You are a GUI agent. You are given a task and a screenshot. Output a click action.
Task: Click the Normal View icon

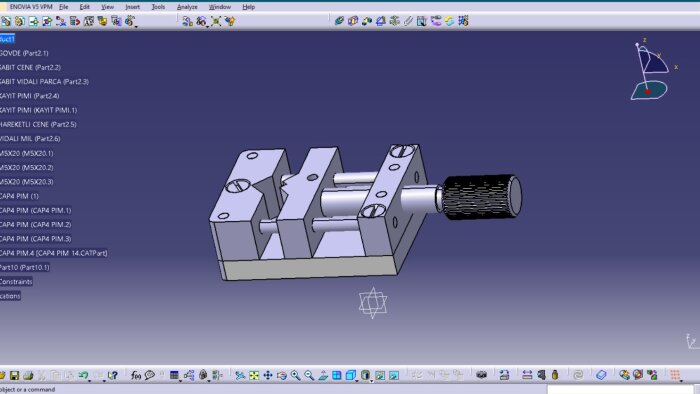pyautogui.click(x=323, y=375)
